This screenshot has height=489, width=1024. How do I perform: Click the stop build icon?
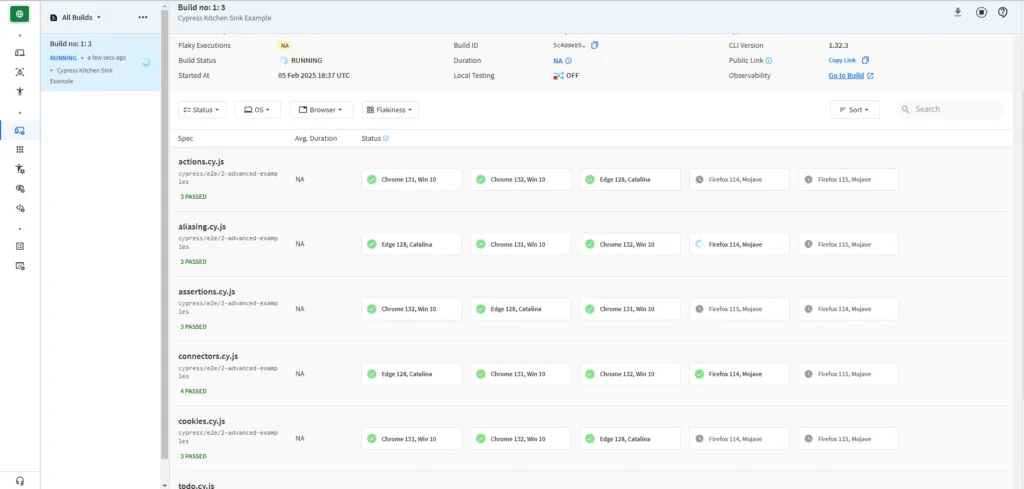pyautogui.click(x=981, y=12)
